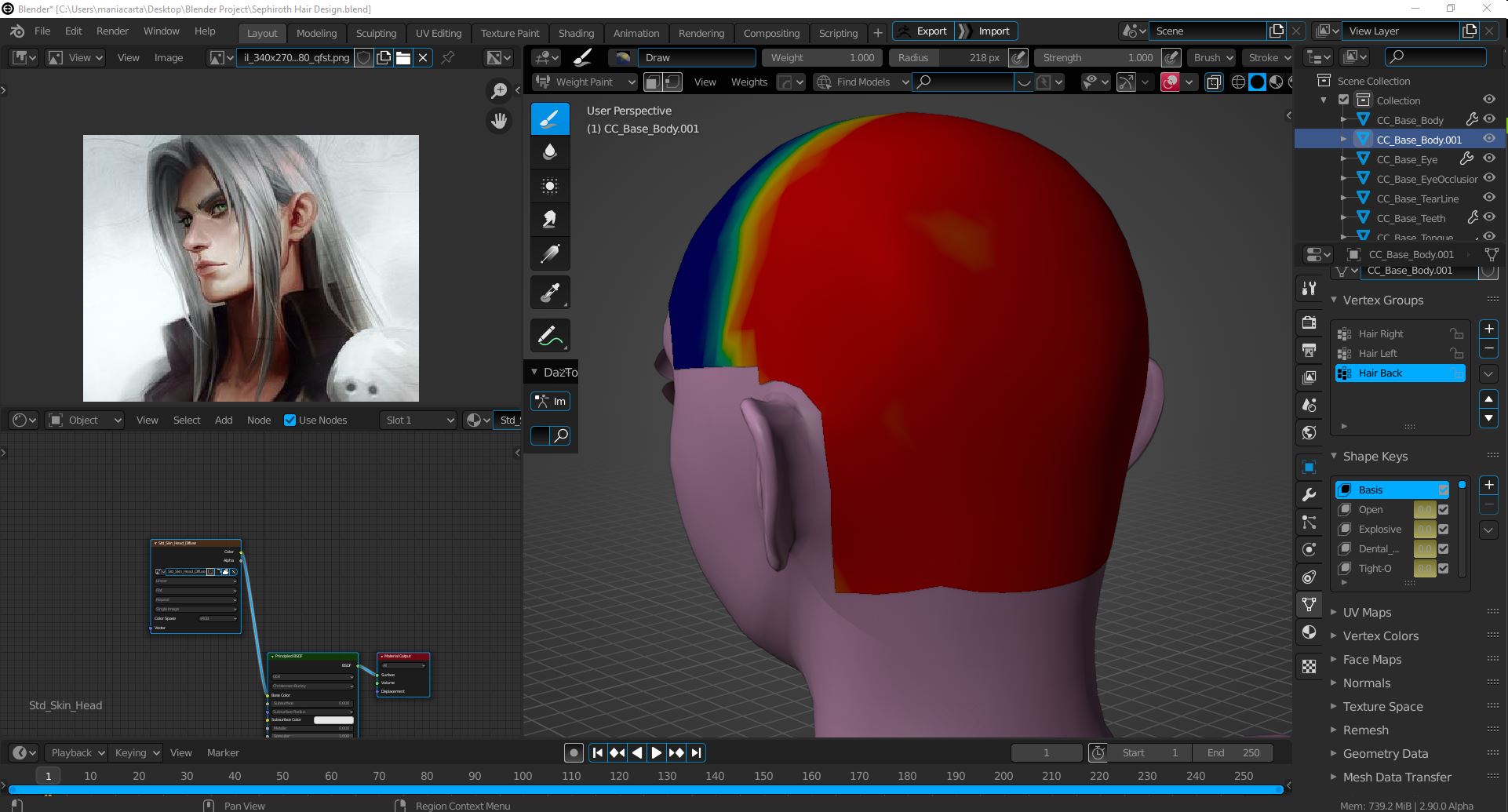
Task: Select the Annotate tool
Action: click(x=550, y=336)
